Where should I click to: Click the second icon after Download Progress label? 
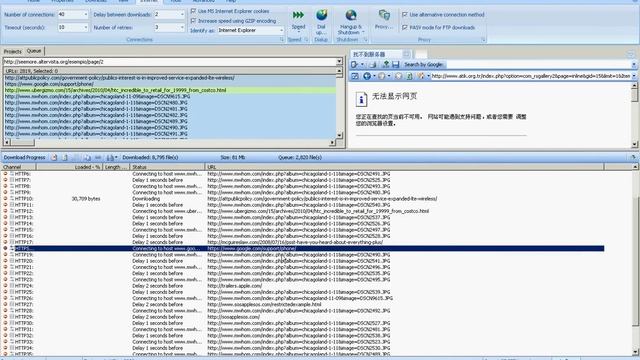[65, 157]
